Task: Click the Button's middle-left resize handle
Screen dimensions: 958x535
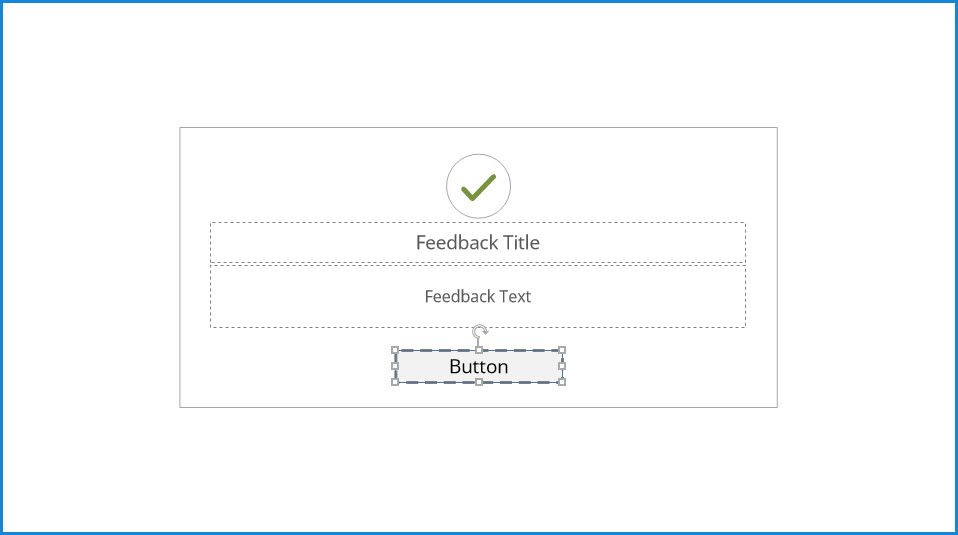Action: pos(396,366)
